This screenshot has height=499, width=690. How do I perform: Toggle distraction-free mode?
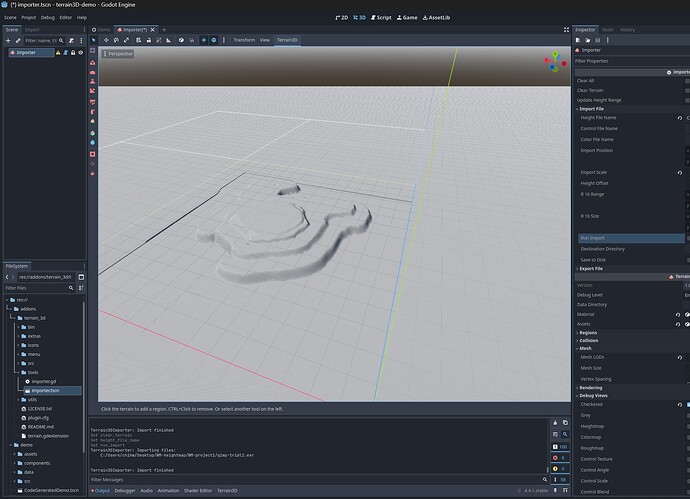tap(566, 30)
